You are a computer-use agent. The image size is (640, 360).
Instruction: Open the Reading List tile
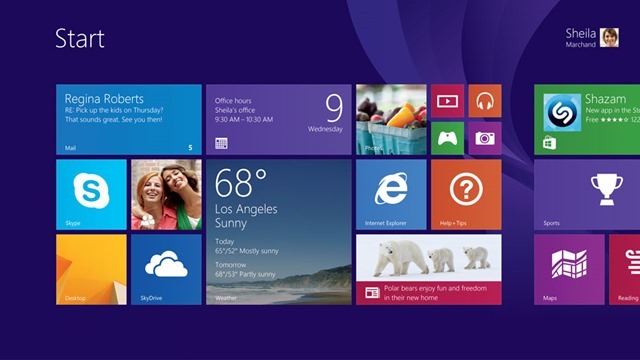(x=624, y=269)
